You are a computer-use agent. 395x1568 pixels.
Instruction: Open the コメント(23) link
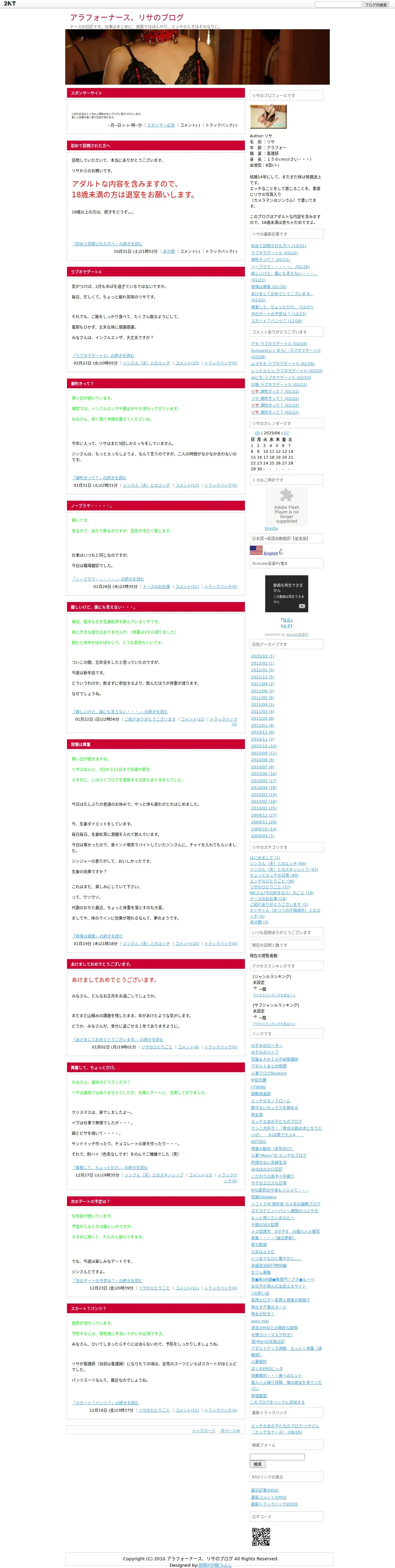pos(187,364)
